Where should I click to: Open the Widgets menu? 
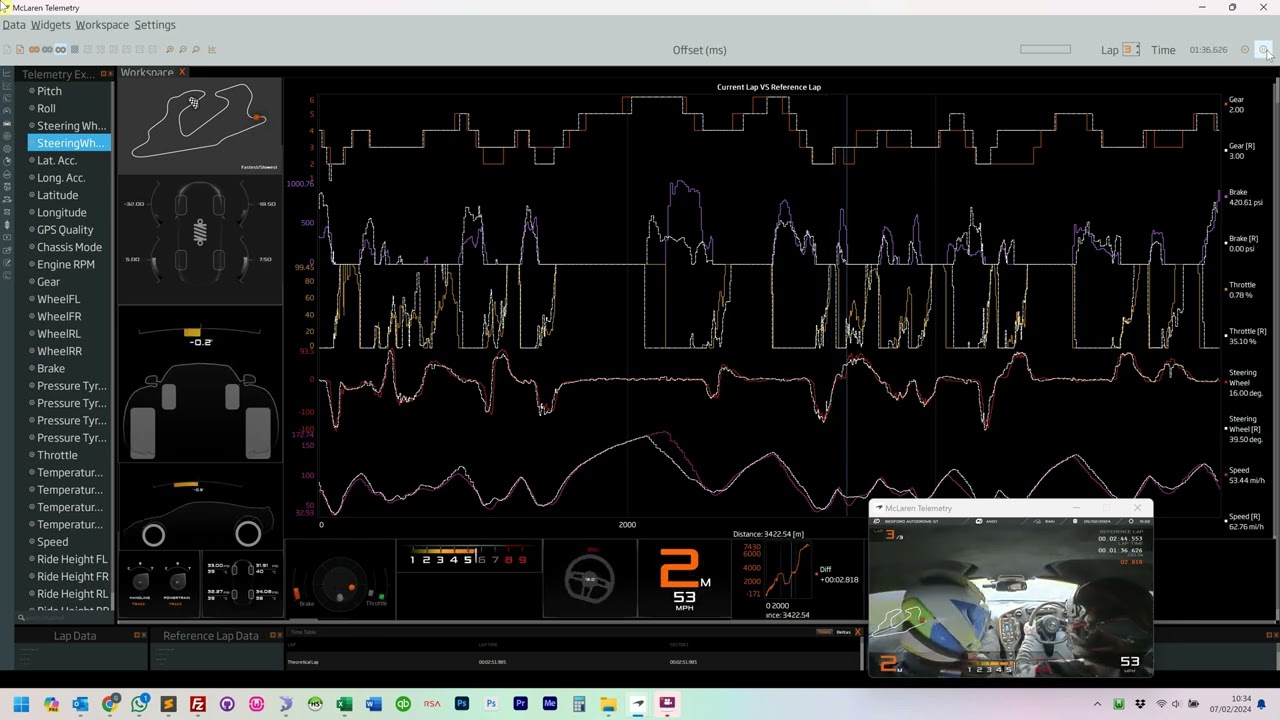click(x=50, y=25)
